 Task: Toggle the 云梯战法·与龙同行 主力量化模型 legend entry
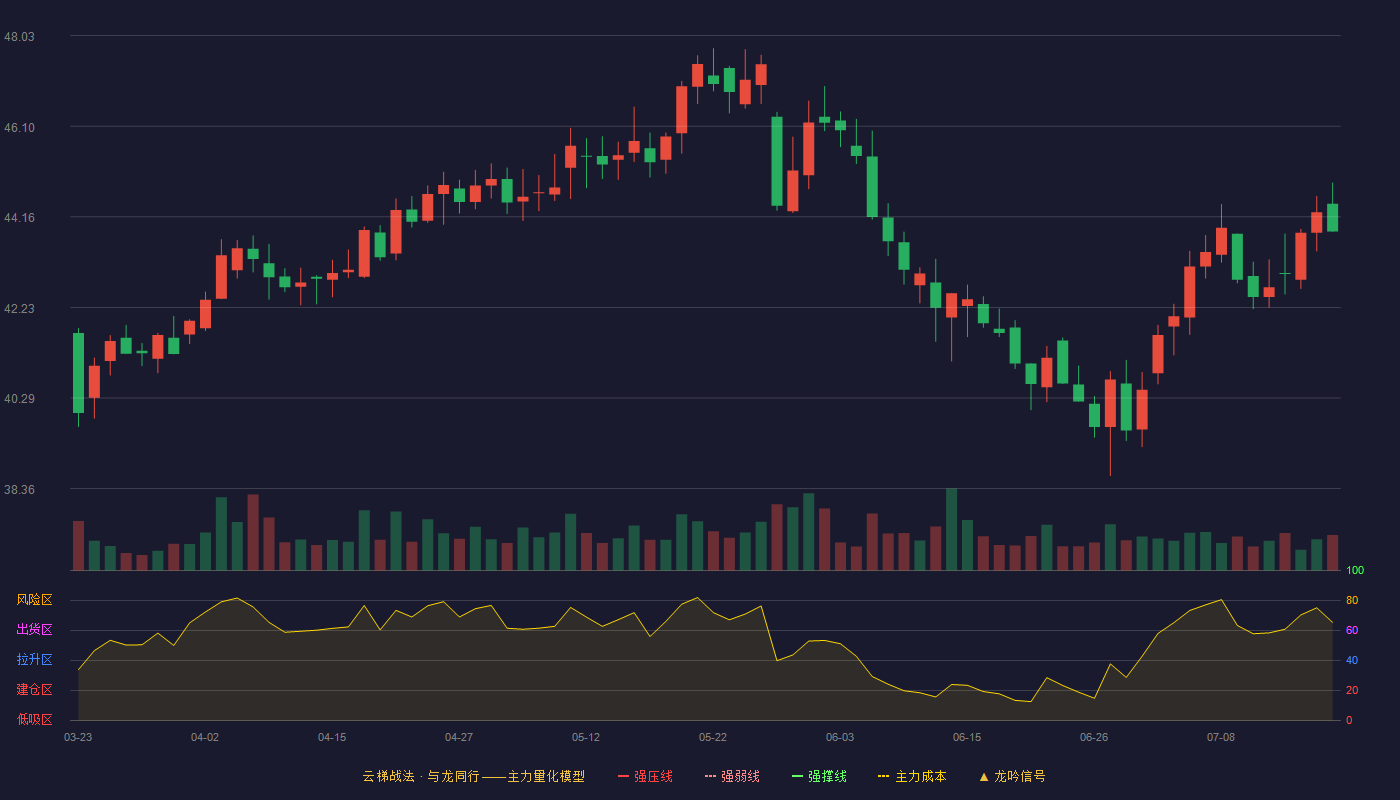(x=474, y=776)
